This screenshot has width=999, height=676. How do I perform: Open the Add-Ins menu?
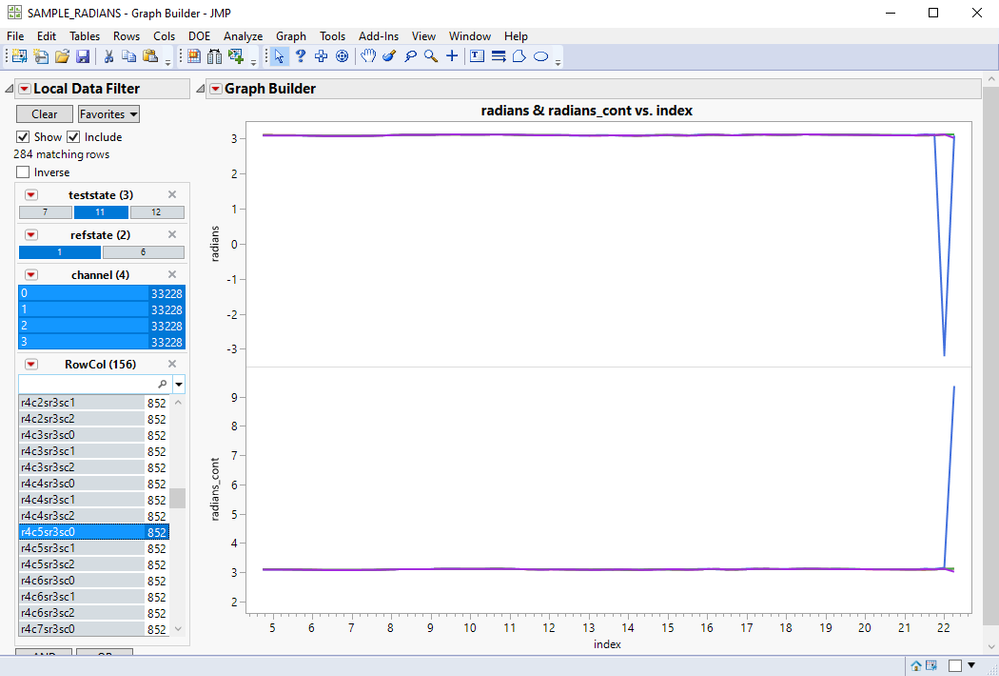379,36
